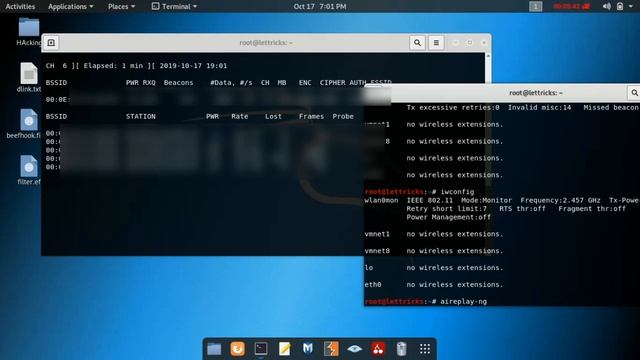Click 'wlan0mon' interface name
The image size is (640, 360).
coord(381,200)
